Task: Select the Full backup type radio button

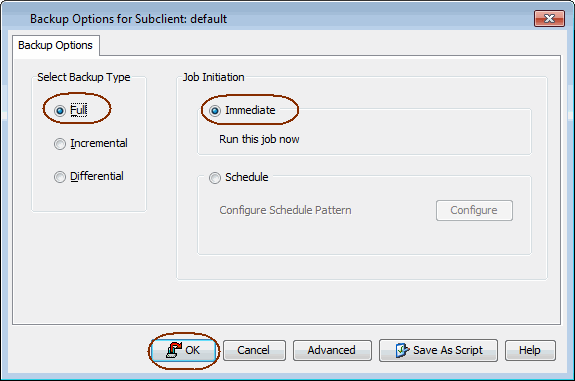Action: (x=60, y=110)
